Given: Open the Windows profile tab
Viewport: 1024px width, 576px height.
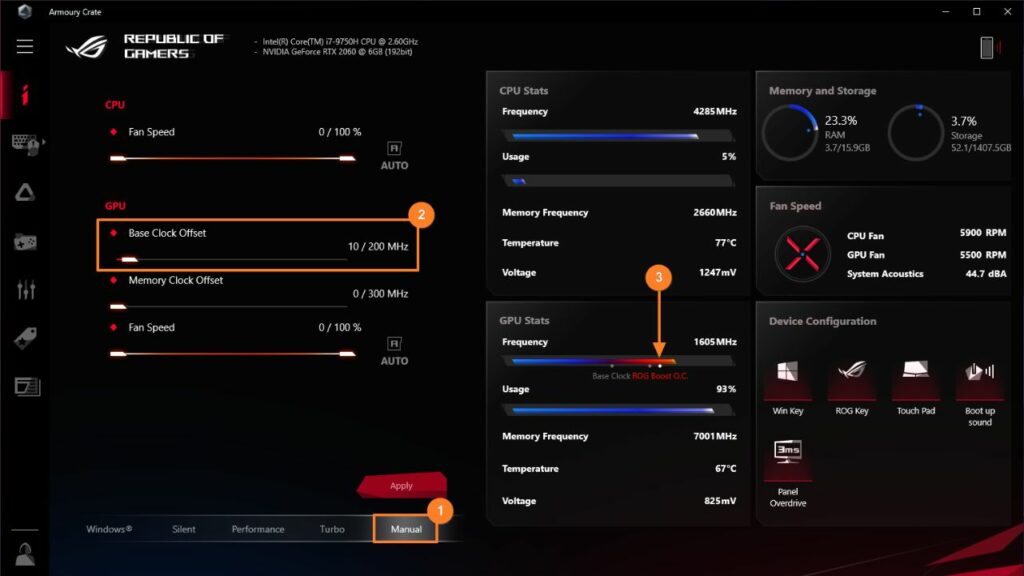Looking at the screenshot, I should pos(107,529).
